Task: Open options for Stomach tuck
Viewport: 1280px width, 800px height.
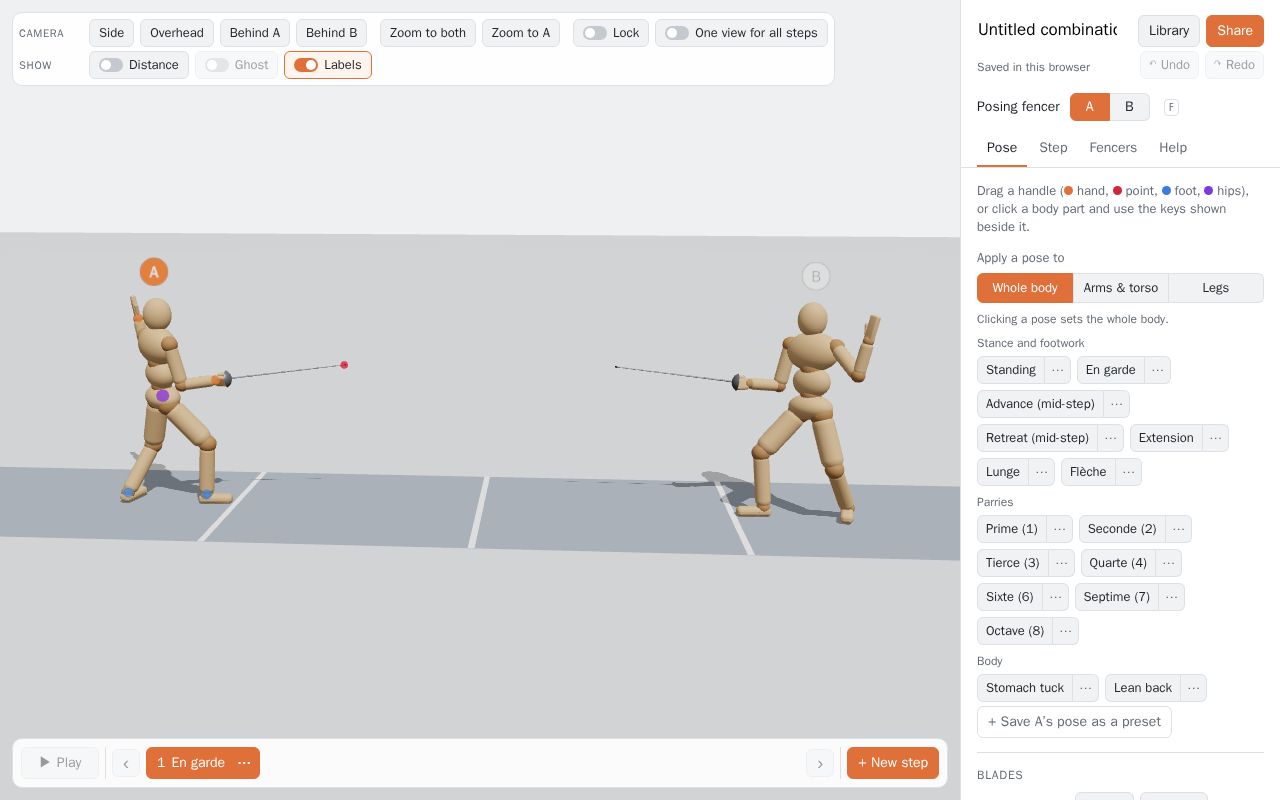Action: coord(1086,688)
